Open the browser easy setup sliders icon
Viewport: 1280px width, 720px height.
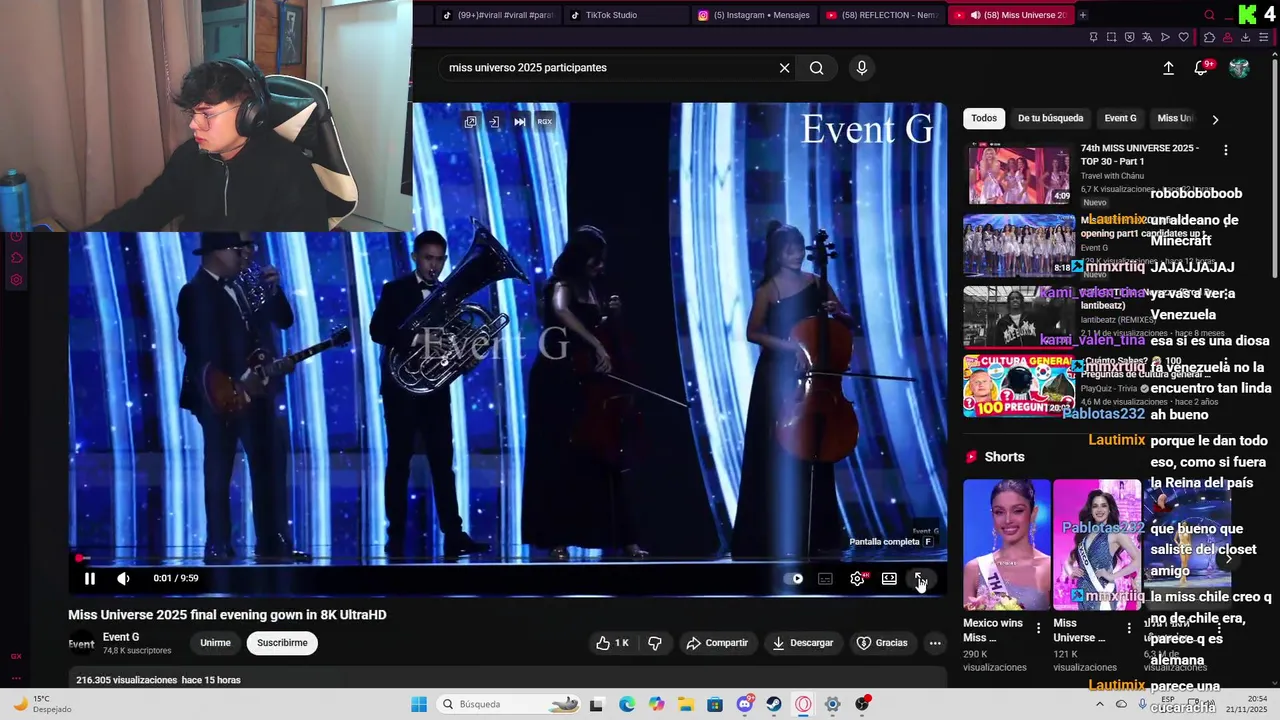tap(1263, 37)
